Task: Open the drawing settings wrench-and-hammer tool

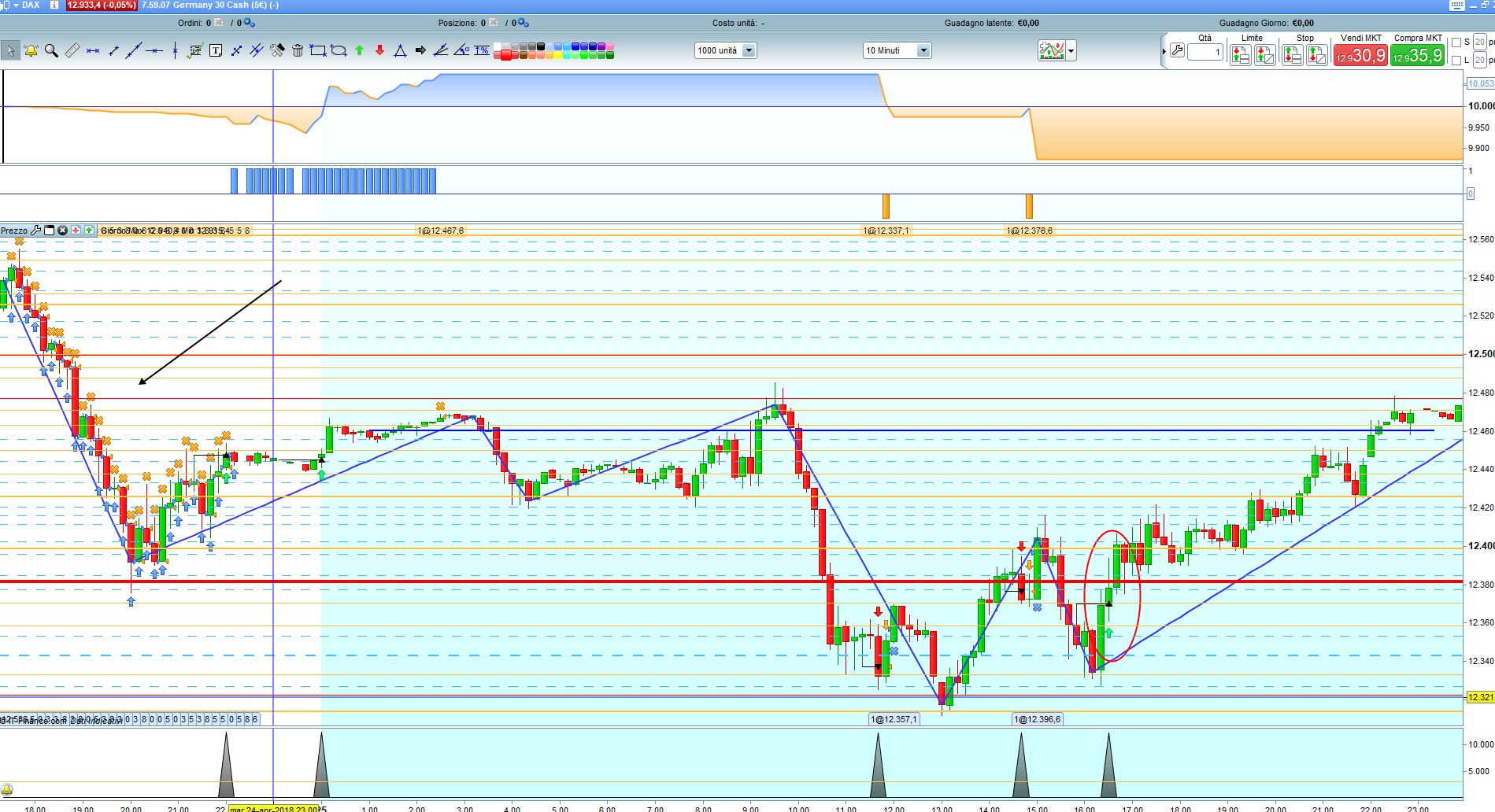Action: coord(277,51)
